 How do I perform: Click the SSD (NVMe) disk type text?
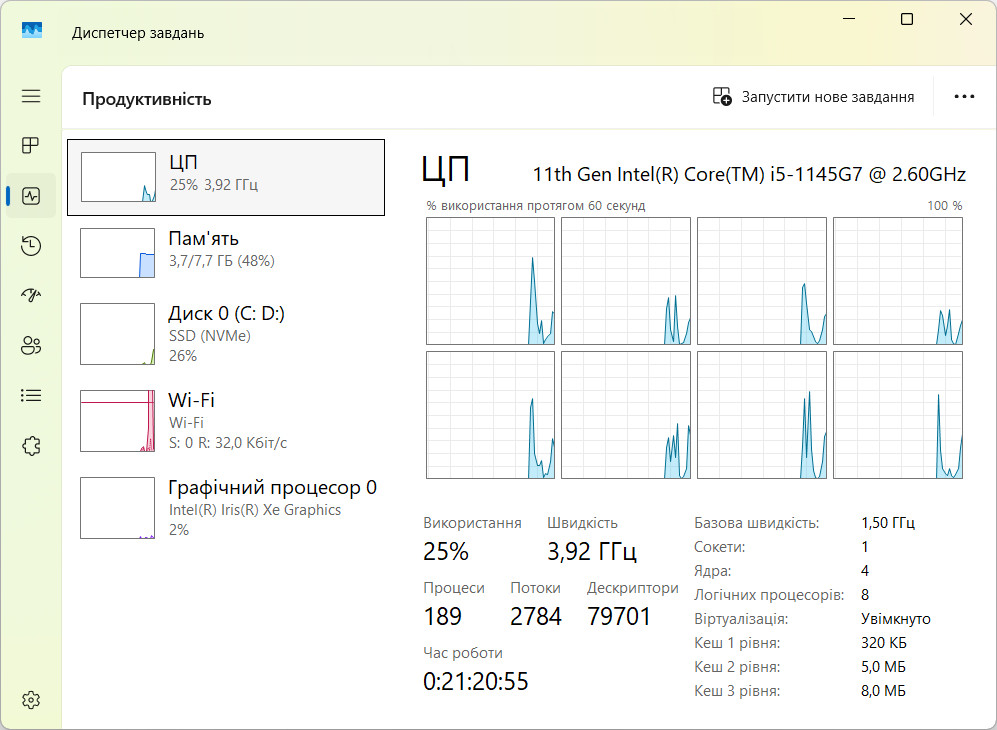click(210, 336)
